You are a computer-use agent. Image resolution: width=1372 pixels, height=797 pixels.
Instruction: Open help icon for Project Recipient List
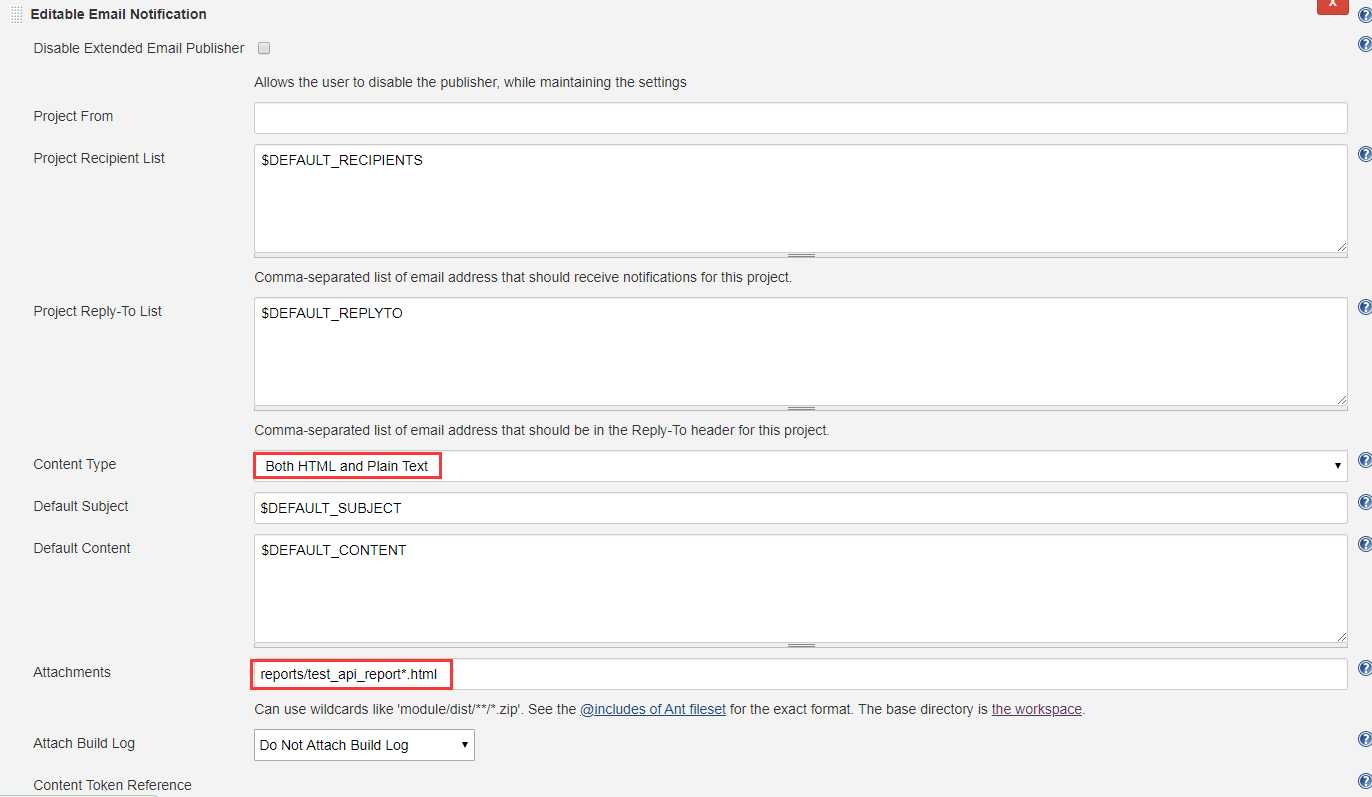click(1365, 155)
